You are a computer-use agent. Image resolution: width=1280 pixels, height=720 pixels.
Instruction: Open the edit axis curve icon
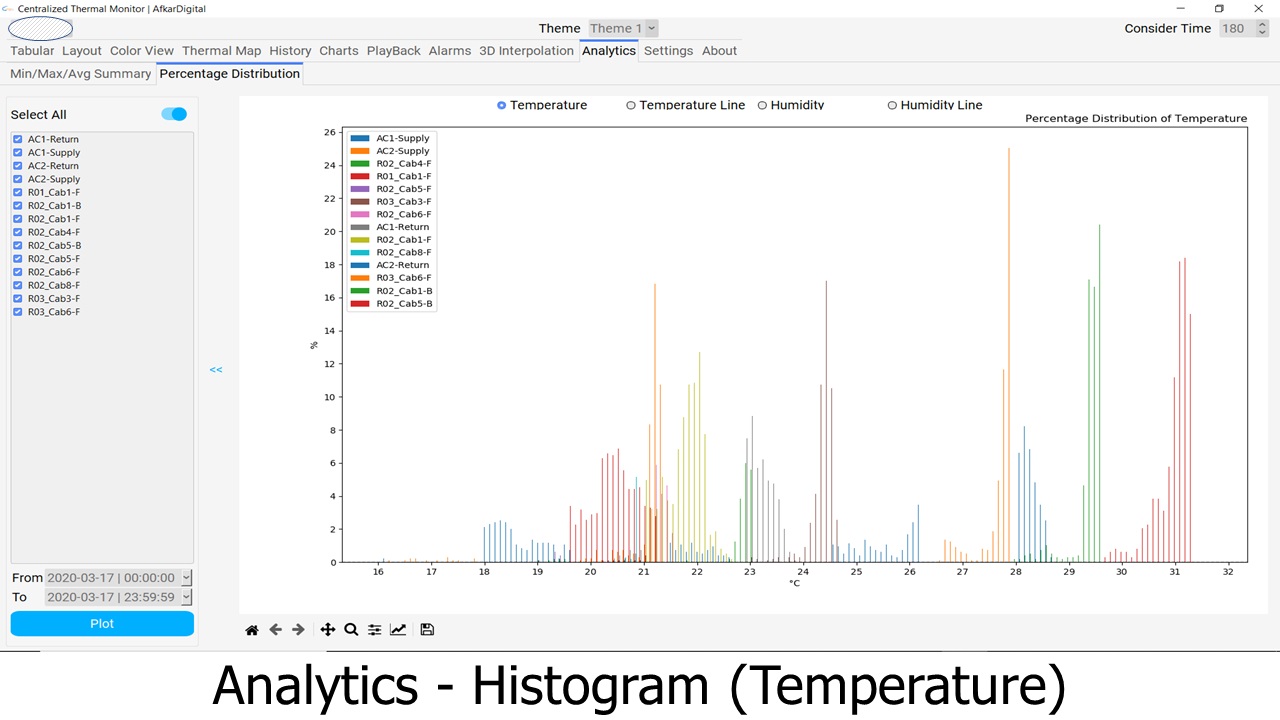point(398,630)
